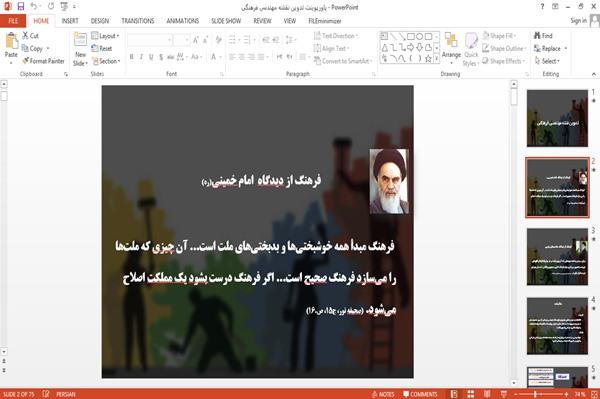Switch to the Transitions tab
Screen dimensions: 600x399
[x=138, y=21]
